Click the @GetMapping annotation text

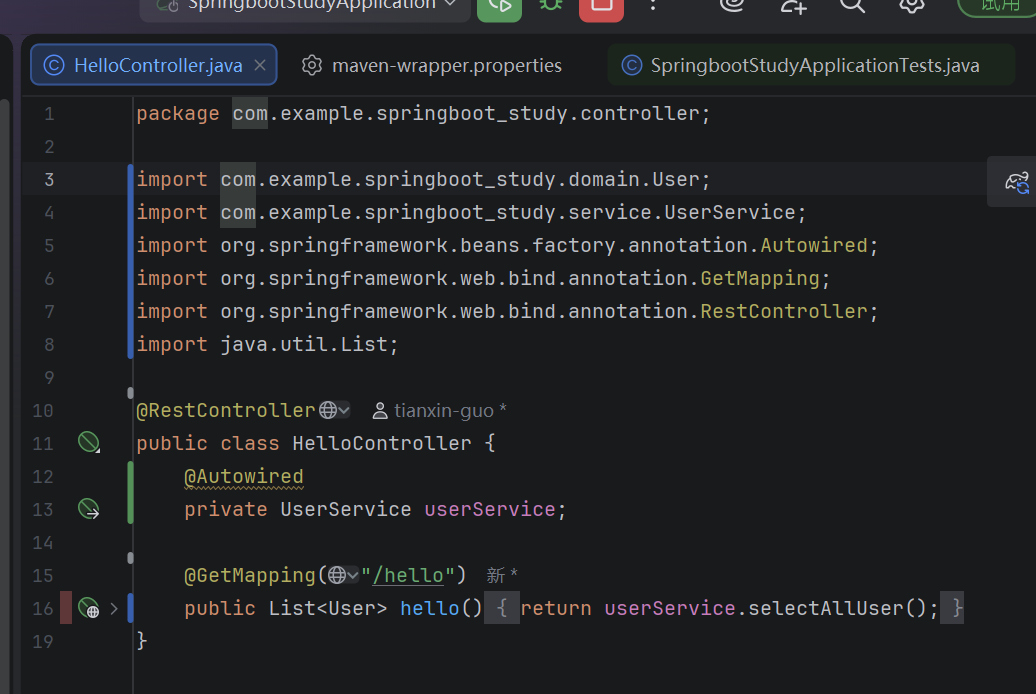coord(250,575)
